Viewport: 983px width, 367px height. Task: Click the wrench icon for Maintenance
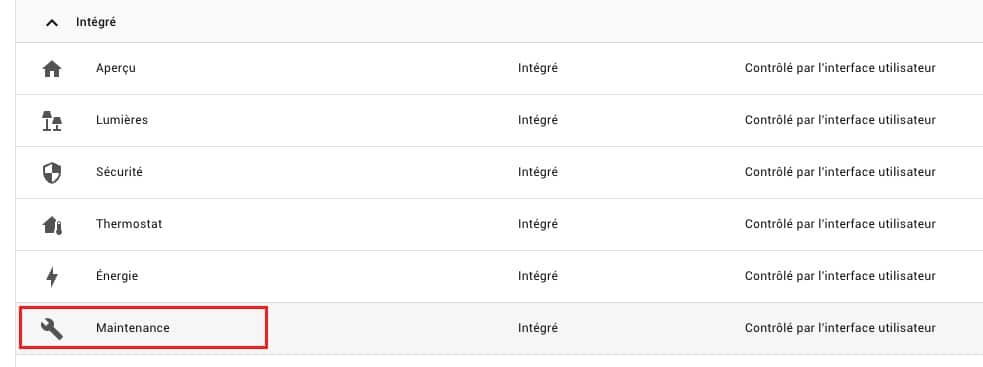[52, 328]
